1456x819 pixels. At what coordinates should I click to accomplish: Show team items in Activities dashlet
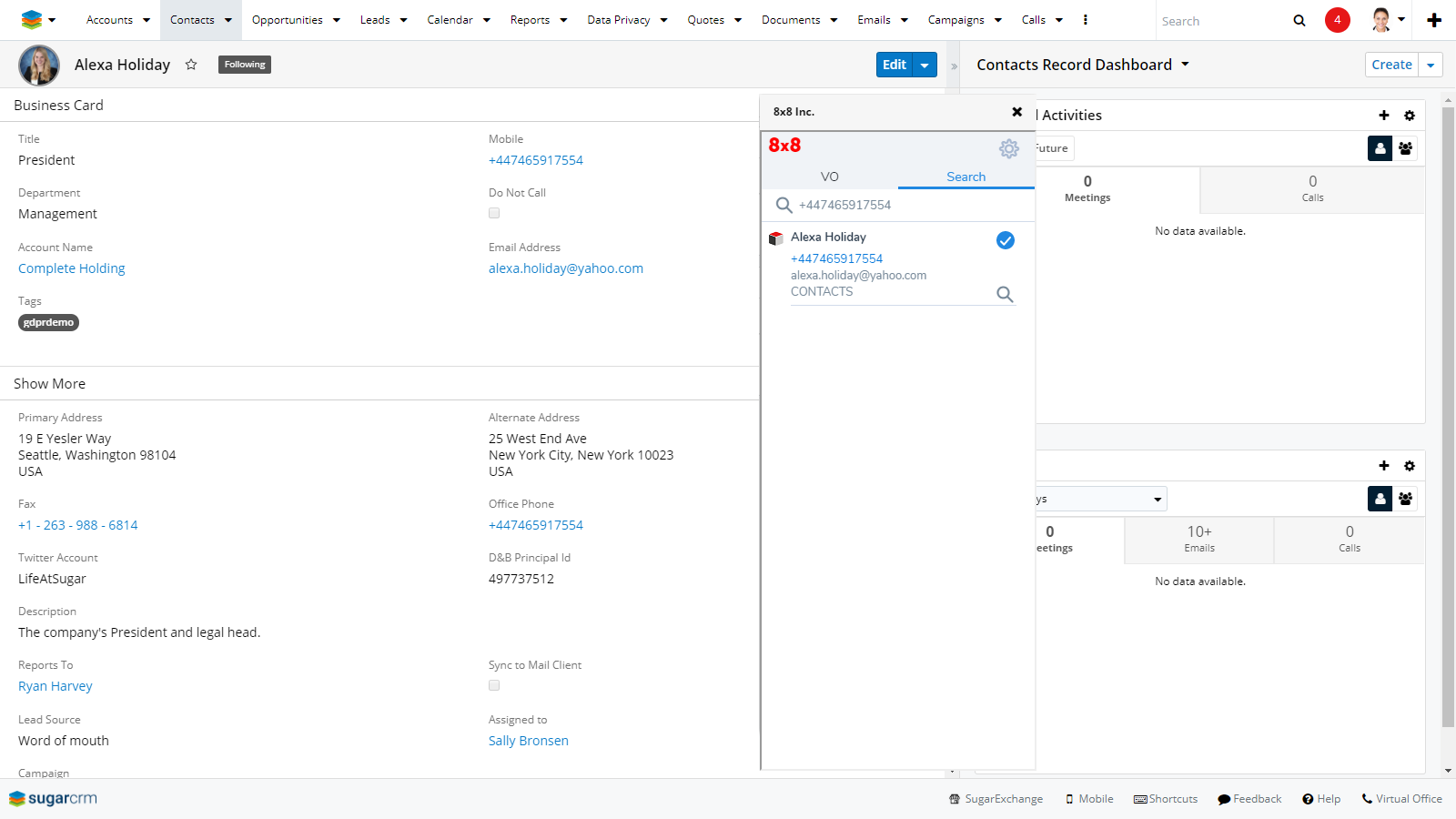pos(1406,148)
